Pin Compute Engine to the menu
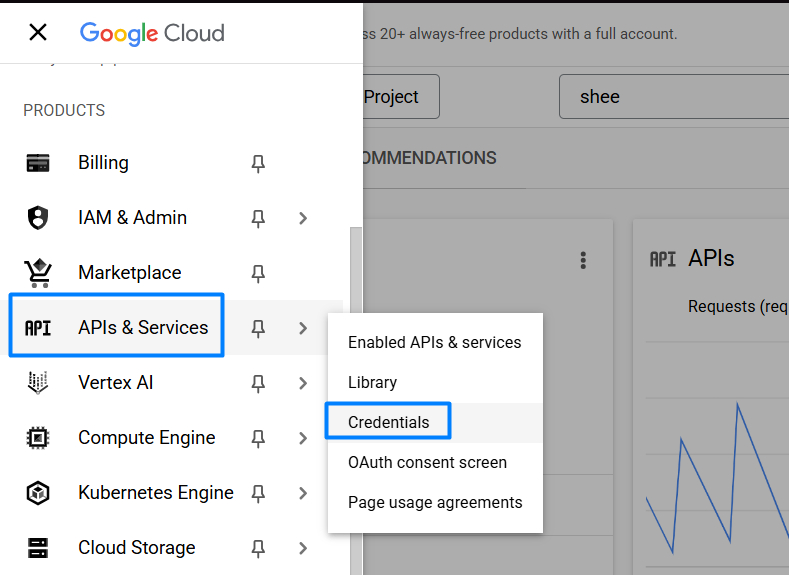 pos(258,438)
